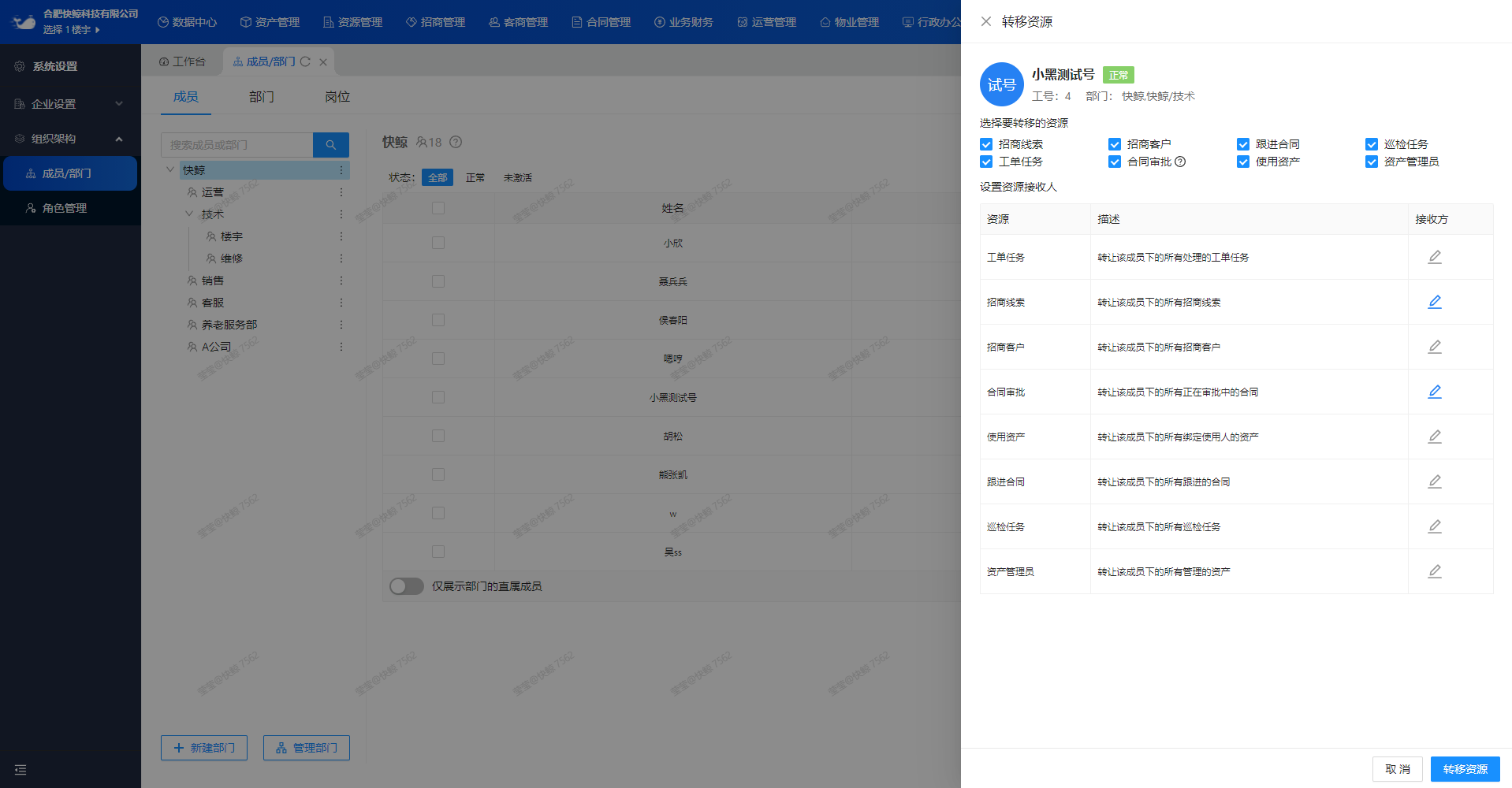Filter status by 未激活

pyautogui.click(x=518, y=178)
